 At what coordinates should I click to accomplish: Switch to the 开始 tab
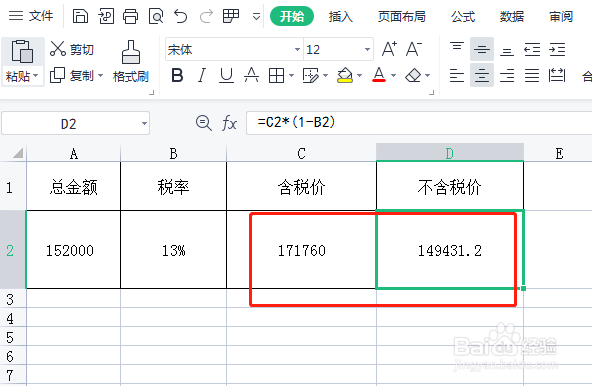292,16
